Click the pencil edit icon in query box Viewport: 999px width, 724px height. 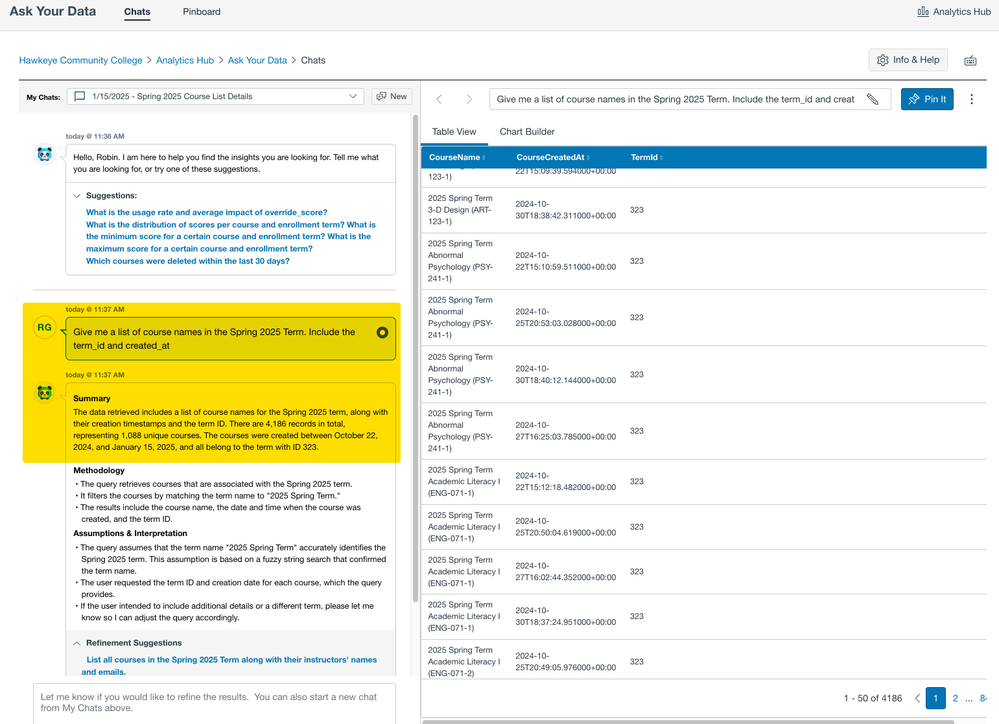click(x=873, y=99)
